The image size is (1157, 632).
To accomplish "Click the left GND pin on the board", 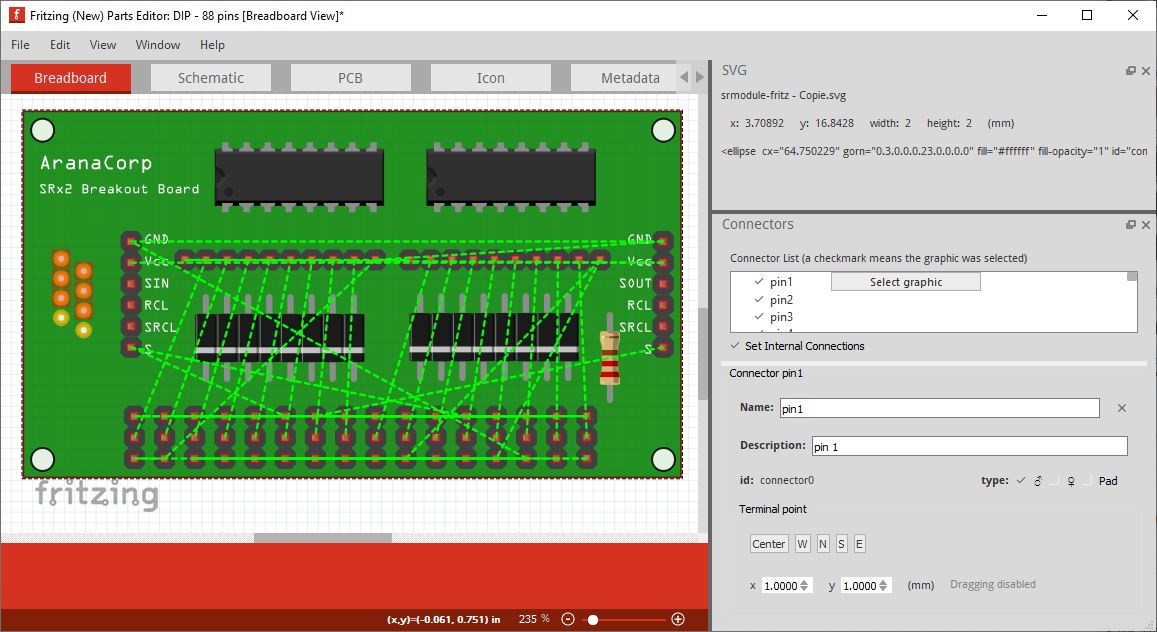I will [x=131, y=240].
